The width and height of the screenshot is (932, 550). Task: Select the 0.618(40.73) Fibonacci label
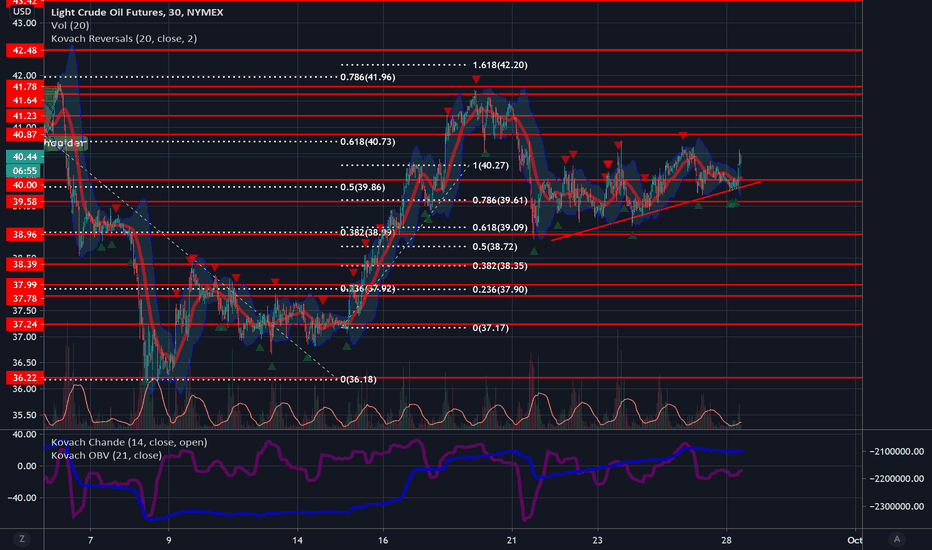pos(367,142)
